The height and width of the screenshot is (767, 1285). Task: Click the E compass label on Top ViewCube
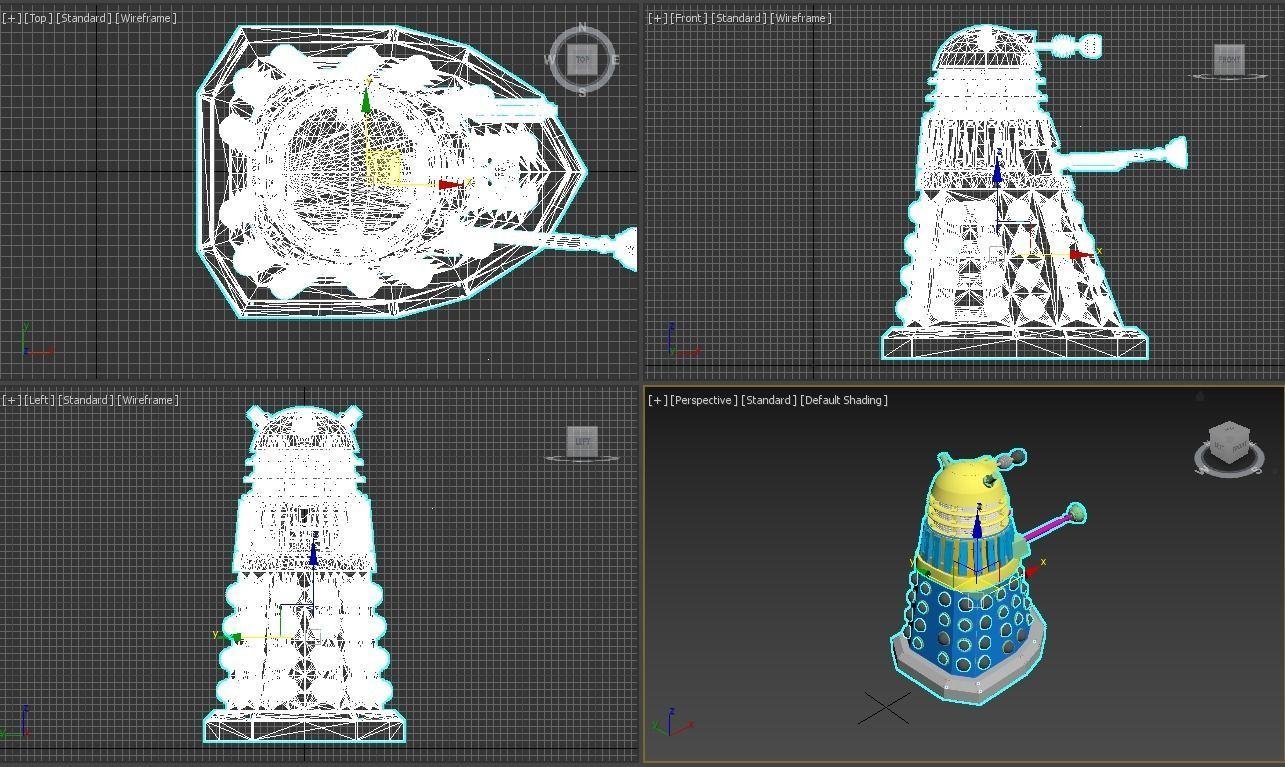(x=615, y=60)
